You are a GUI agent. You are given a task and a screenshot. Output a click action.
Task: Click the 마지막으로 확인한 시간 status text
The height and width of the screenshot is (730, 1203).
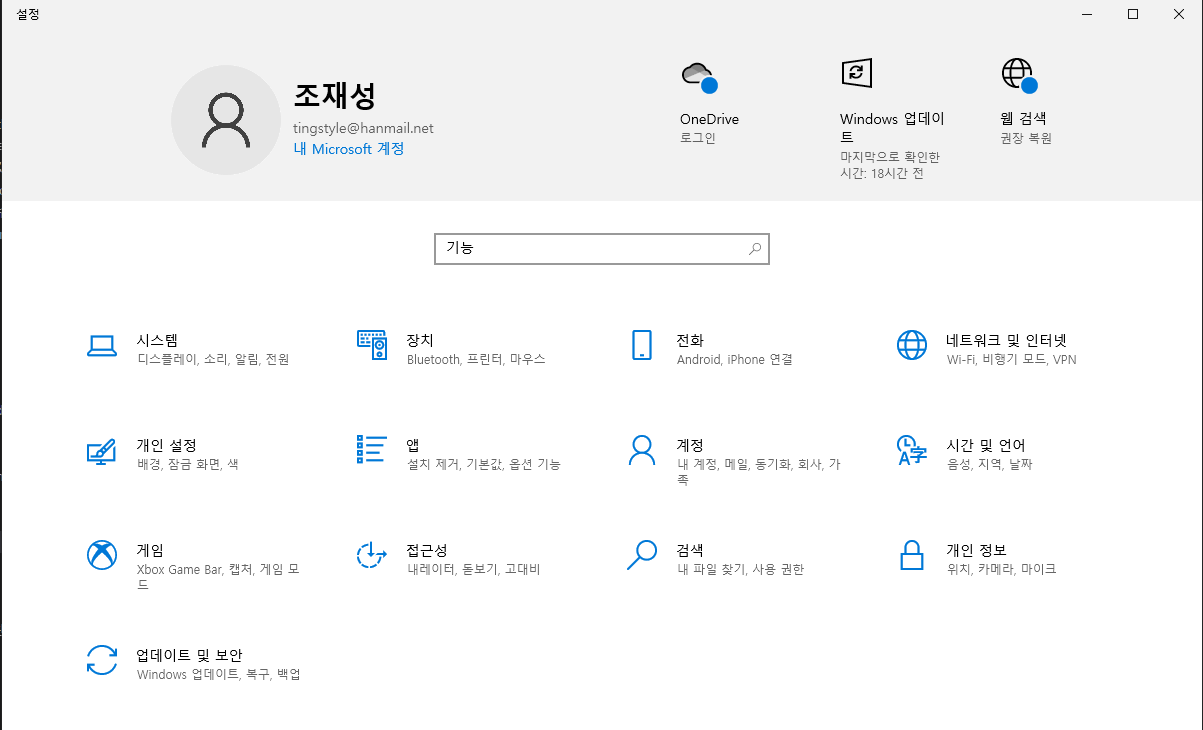890,165
